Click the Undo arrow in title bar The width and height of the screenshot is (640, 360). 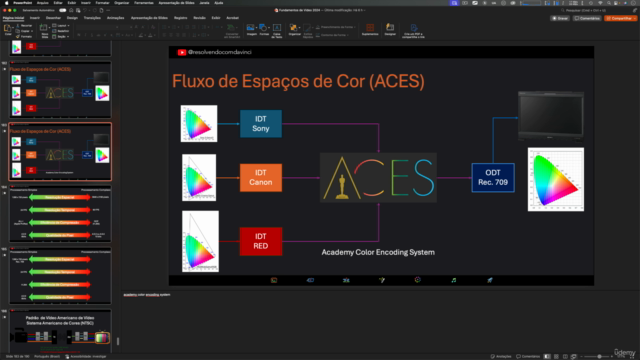click(86, 10)
